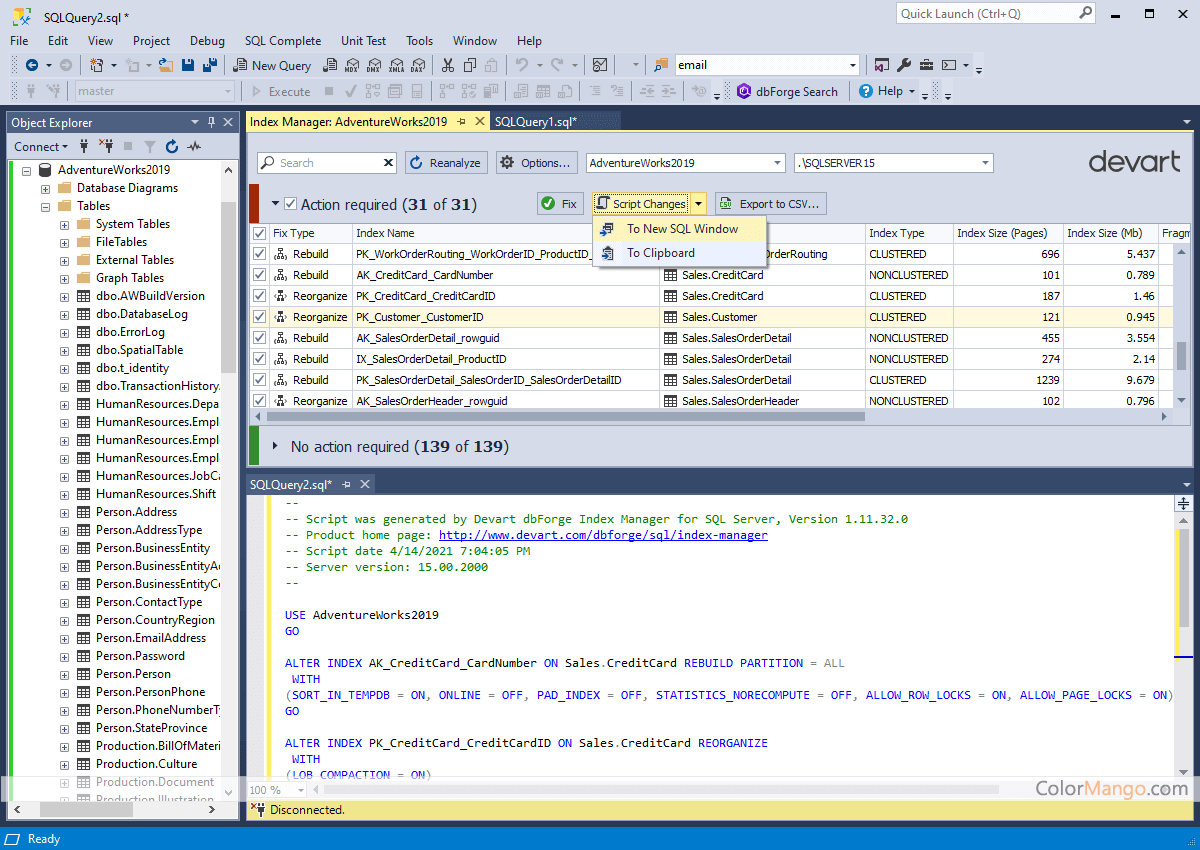1200x850 pixels.
Task: Click the disconnect plug icon in Object Explorer
Action: pyautogui.click(x=106, y=146)
